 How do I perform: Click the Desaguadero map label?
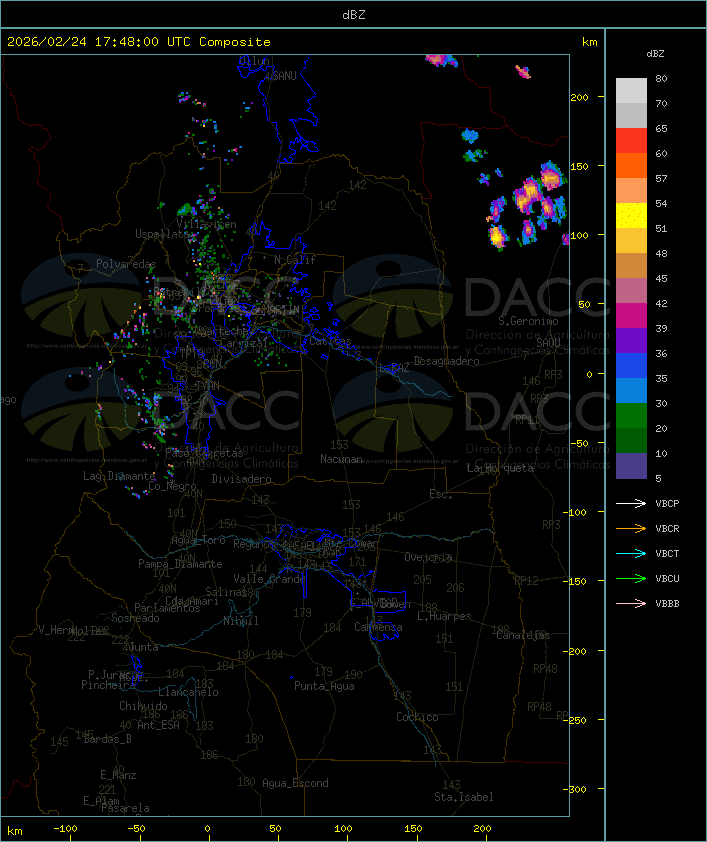[x=447, y=361]
